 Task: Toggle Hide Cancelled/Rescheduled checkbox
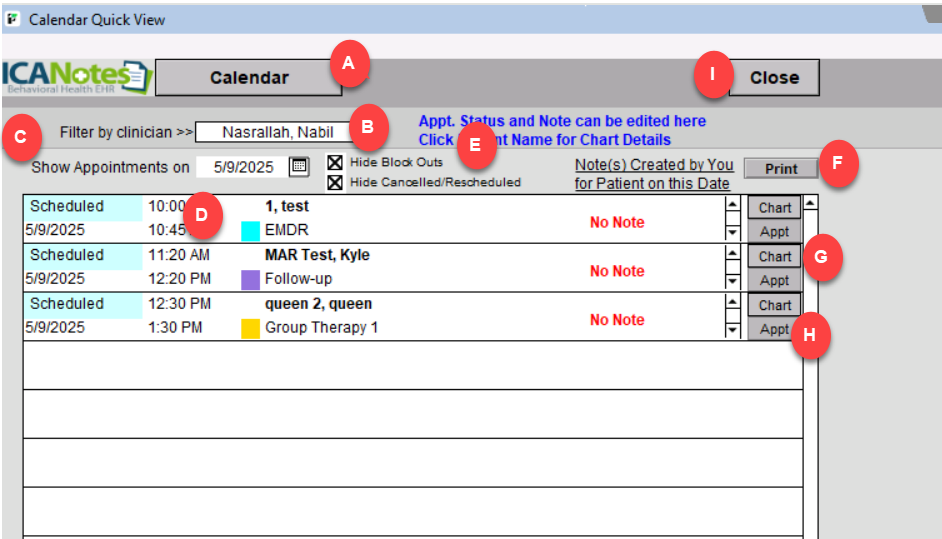(335, 182)
